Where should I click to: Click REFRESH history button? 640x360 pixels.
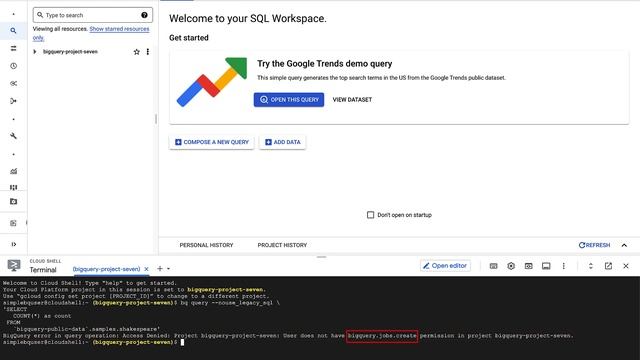[x=594, y=245]
